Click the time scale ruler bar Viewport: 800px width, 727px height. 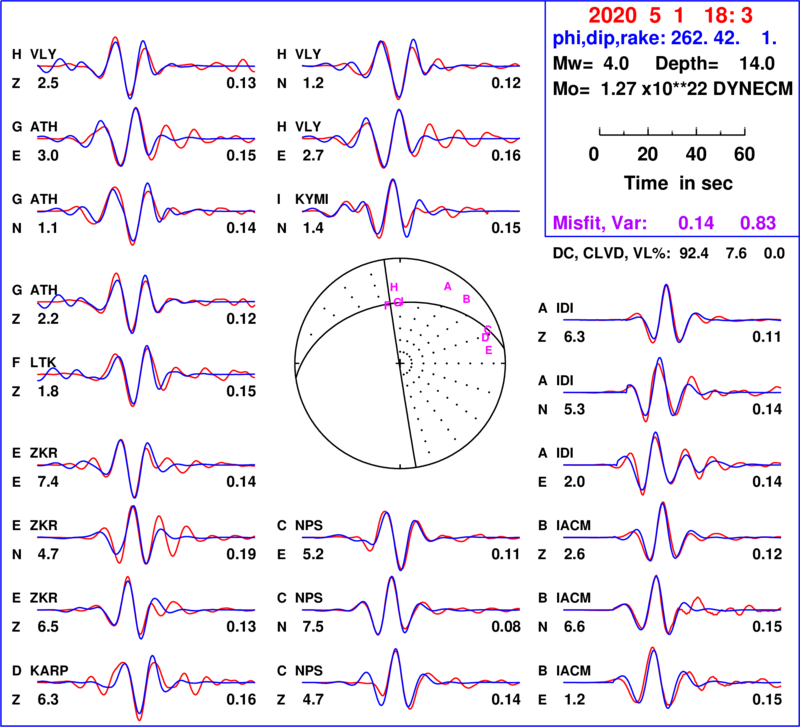tap(672, 132)
